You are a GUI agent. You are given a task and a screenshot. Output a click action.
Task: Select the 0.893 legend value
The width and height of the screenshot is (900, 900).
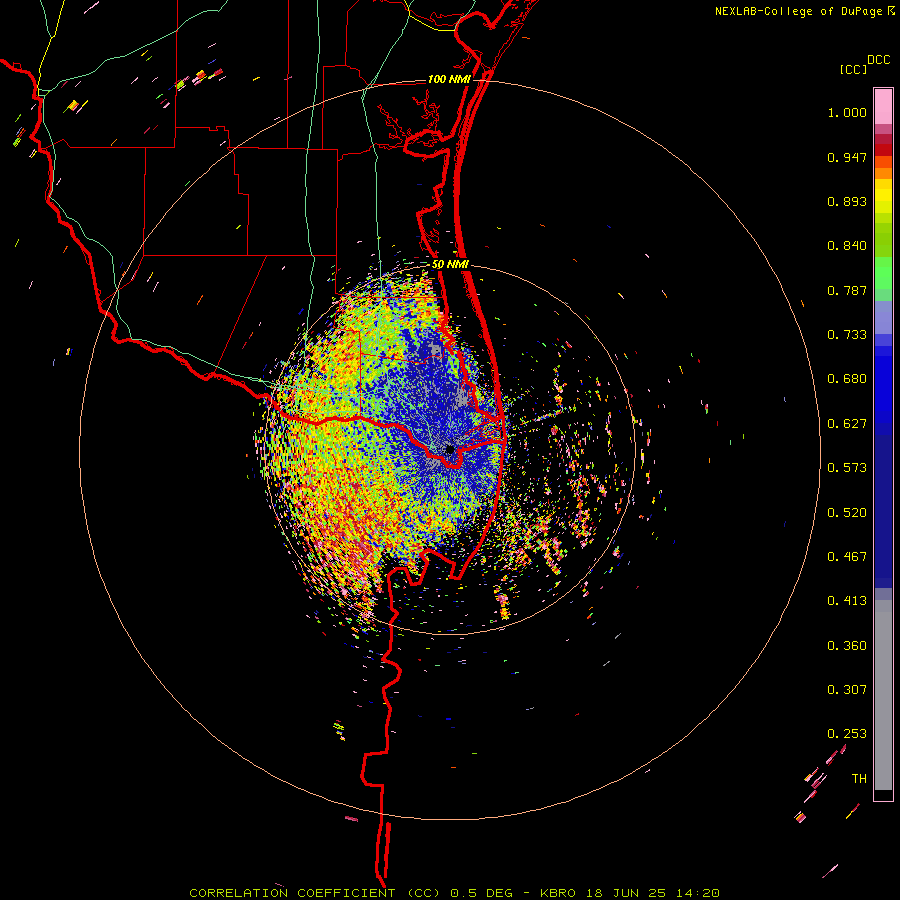tap(847, 201)
